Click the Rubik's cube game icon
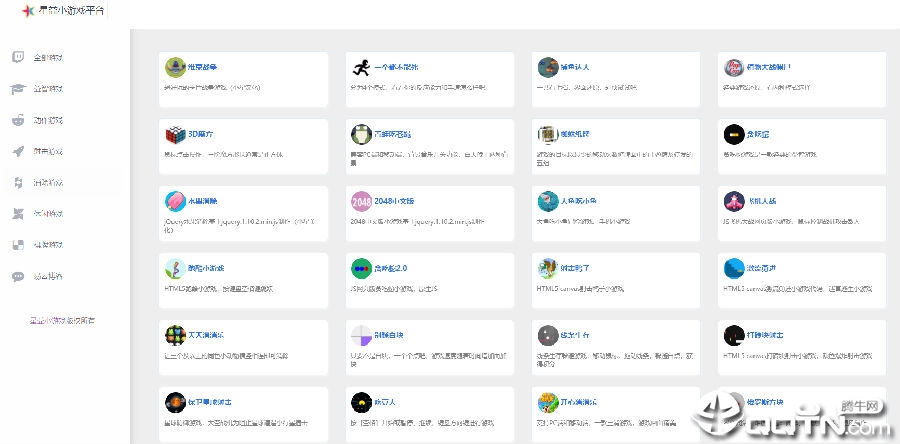The image size is (900, 444). pyautogui.click(x=175, y=134)
